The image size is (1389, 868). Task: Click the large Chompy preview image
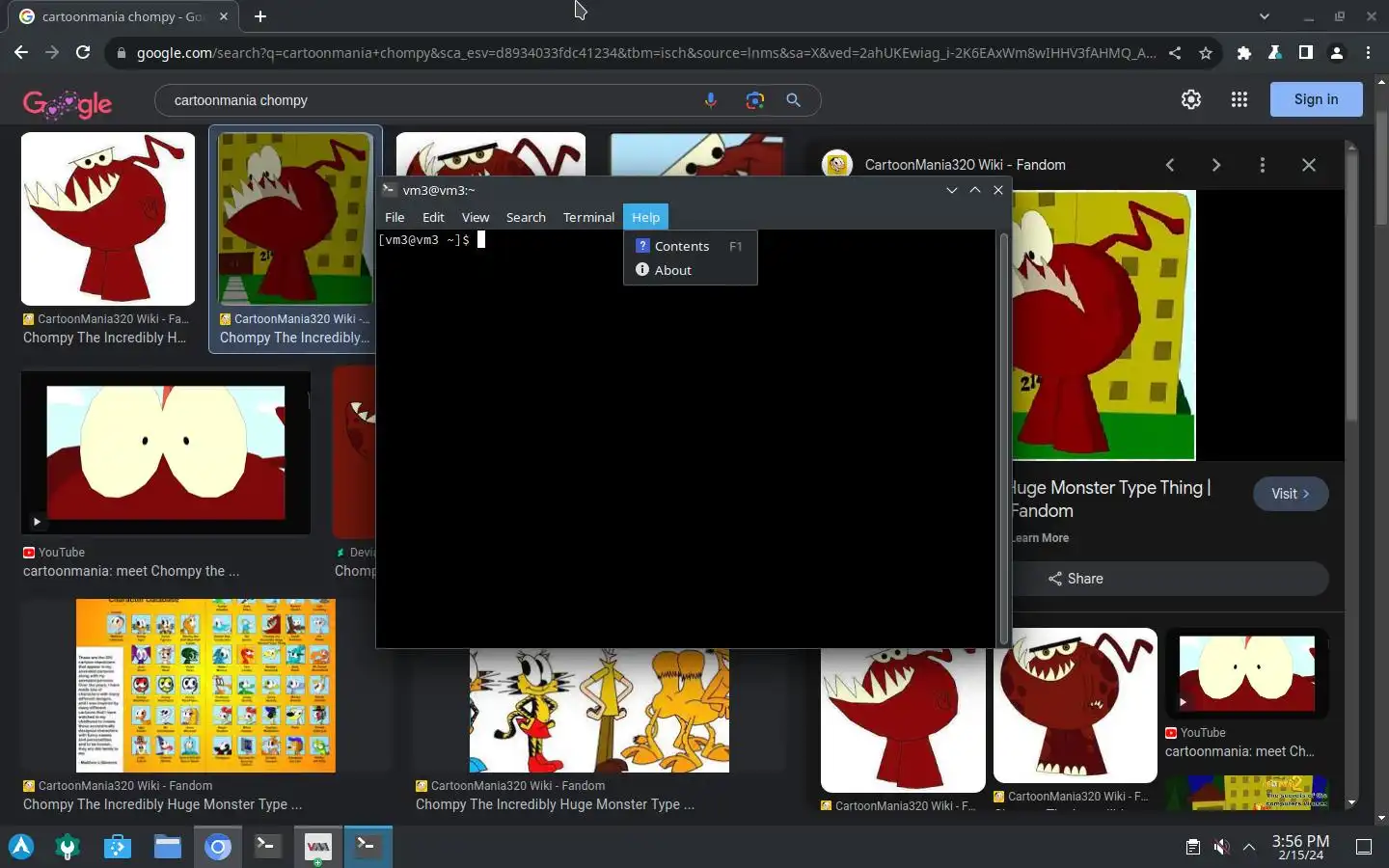(1103, 325)
